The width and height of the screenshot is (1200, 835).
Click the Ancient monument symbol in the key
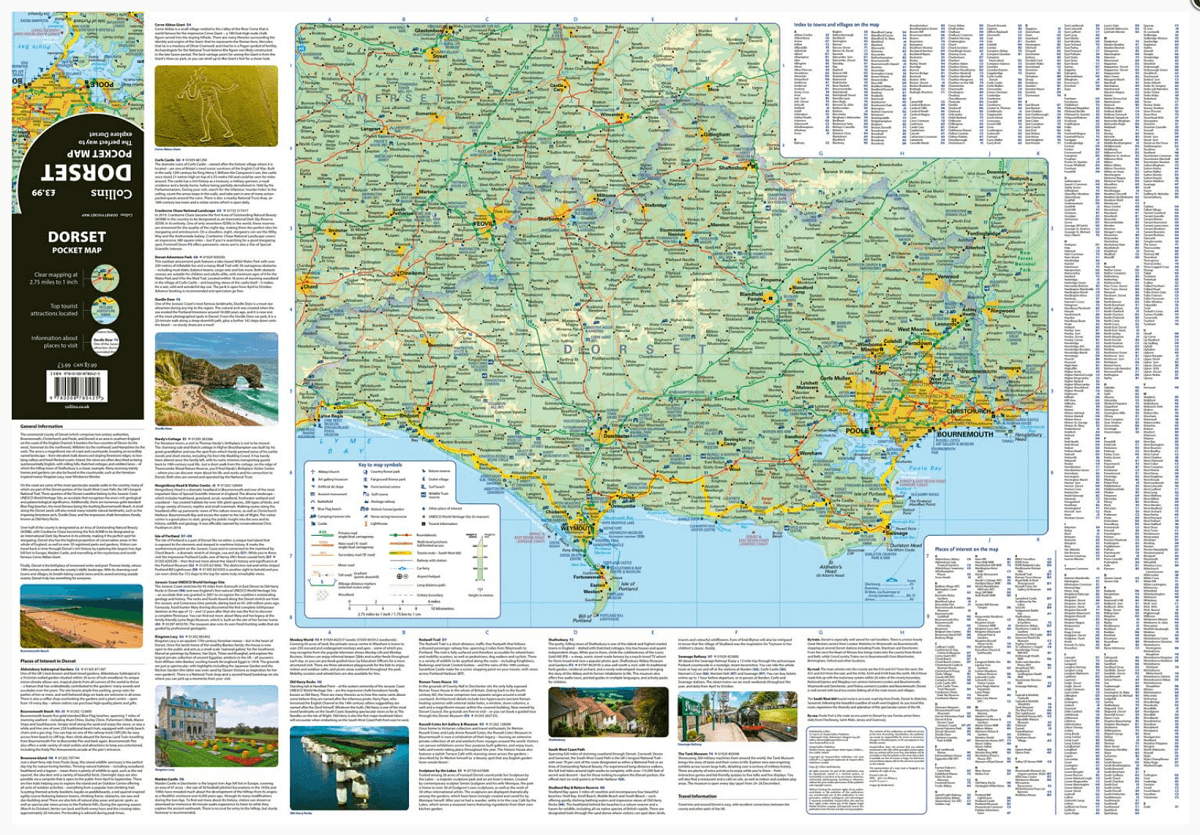coord(313,494)
